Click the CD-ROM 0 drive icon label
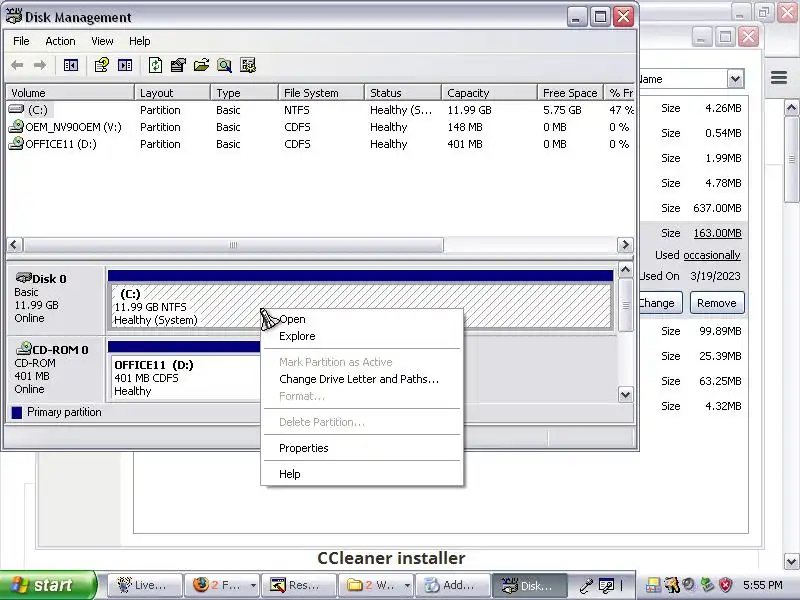800x600 pixels. pos(52,349)
